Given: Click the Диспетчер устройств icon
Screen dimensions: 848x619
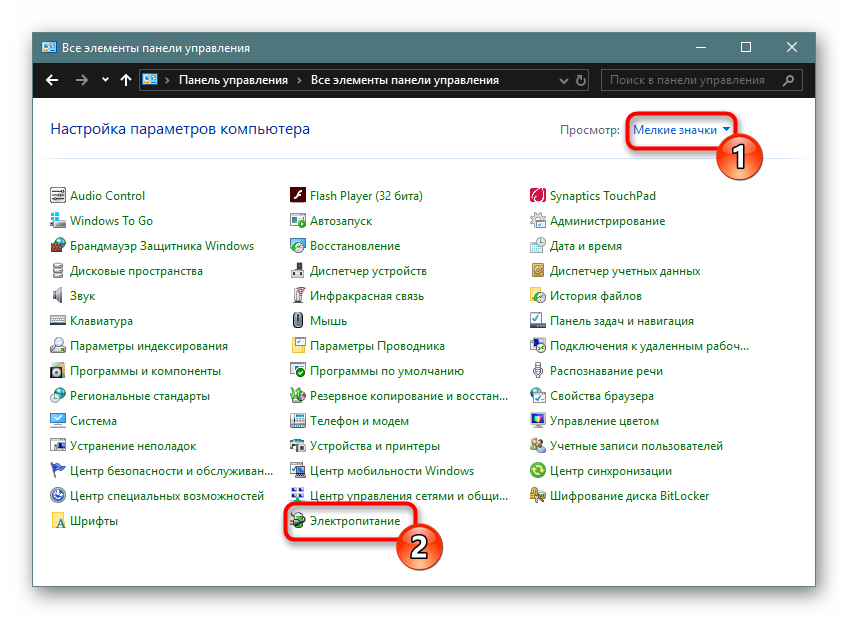Looking at the screenshot, I should (x=297, y=270).
